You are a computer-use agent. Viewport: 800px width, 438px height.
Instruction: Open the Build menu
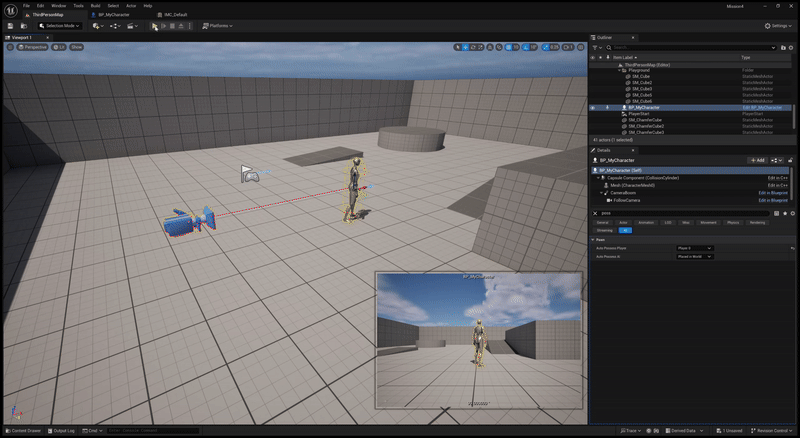pos(95,6)
